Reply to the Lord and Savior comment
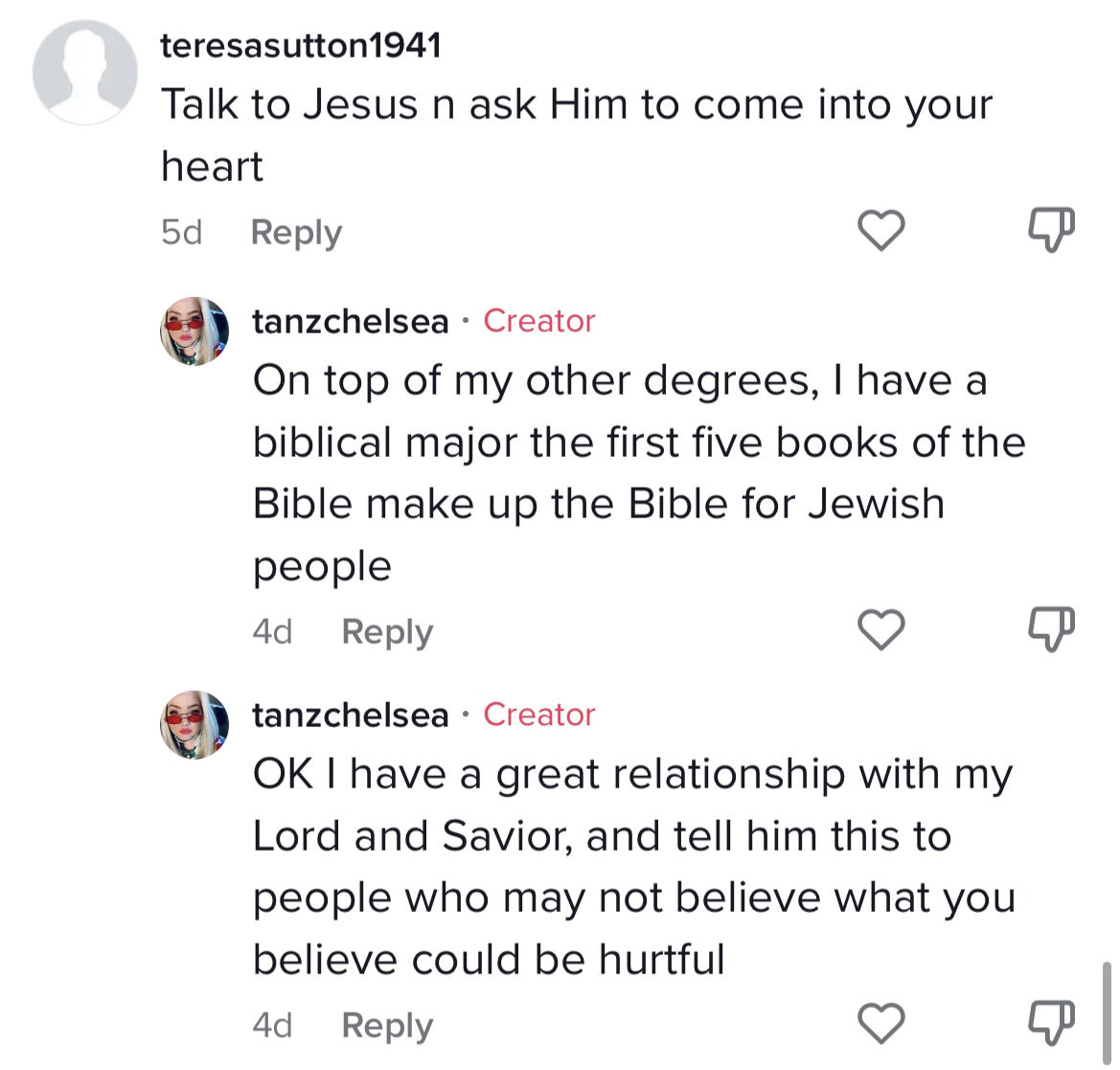Image resolution: width=1120 pixels, height=1070 pixels. [387, 1026]
